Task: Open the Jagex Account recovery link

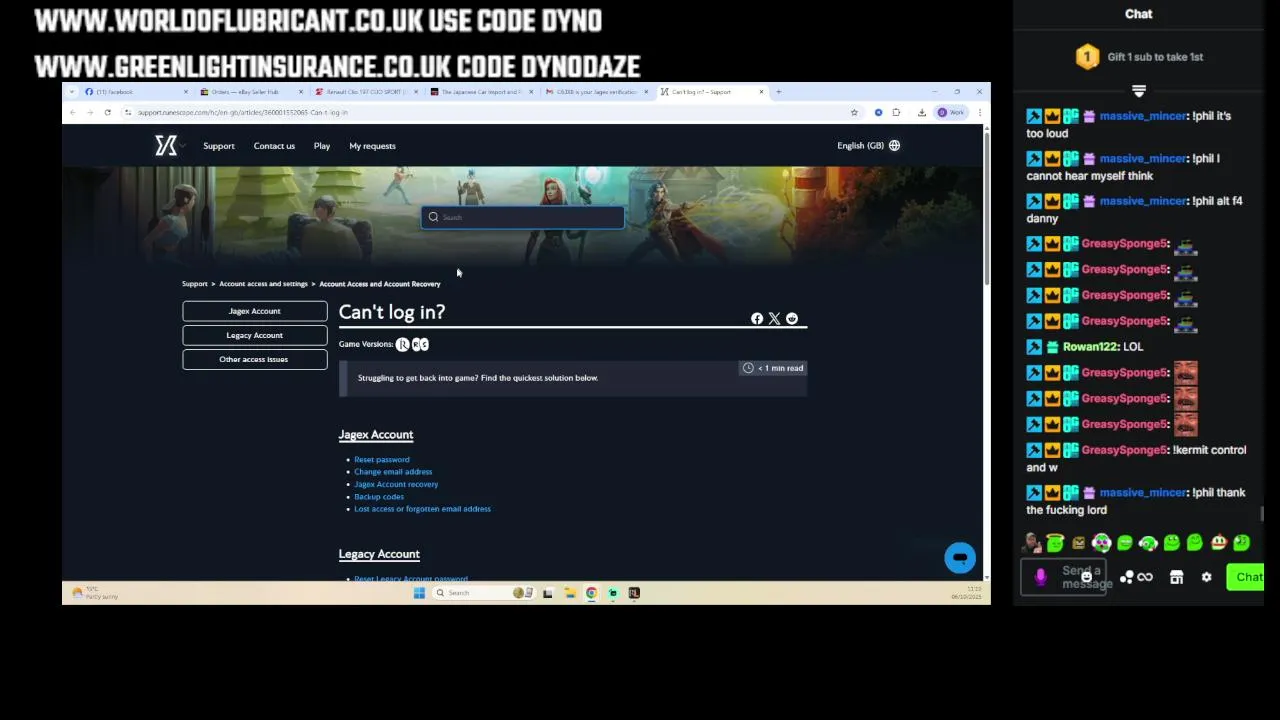Action: click(x=396, y=484)
